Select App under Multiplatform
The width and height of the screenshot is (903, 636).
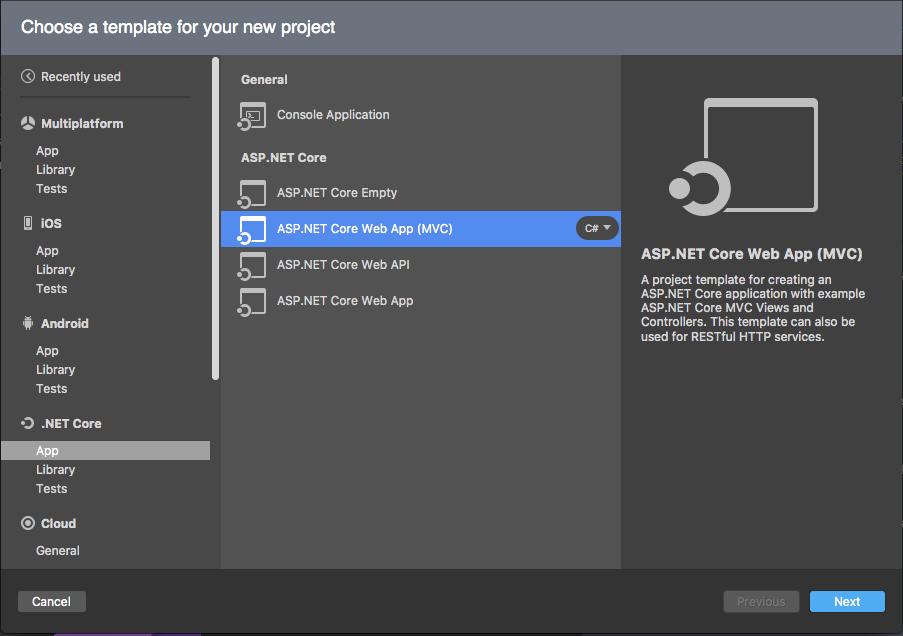(47, 151)
